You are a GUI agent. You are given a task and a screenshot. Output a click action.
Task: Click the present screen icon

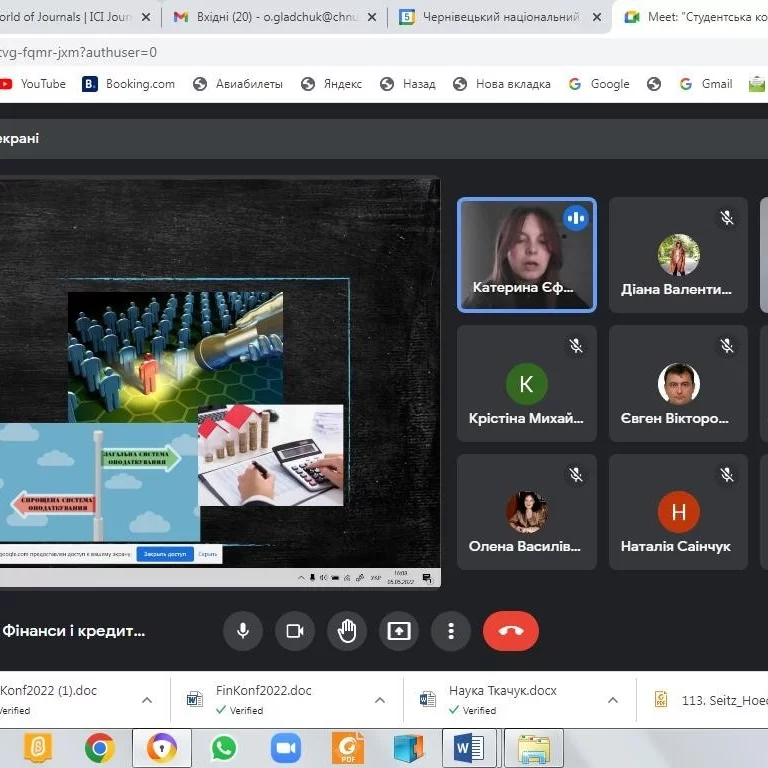pyautogui.click(x=399, y=631)
